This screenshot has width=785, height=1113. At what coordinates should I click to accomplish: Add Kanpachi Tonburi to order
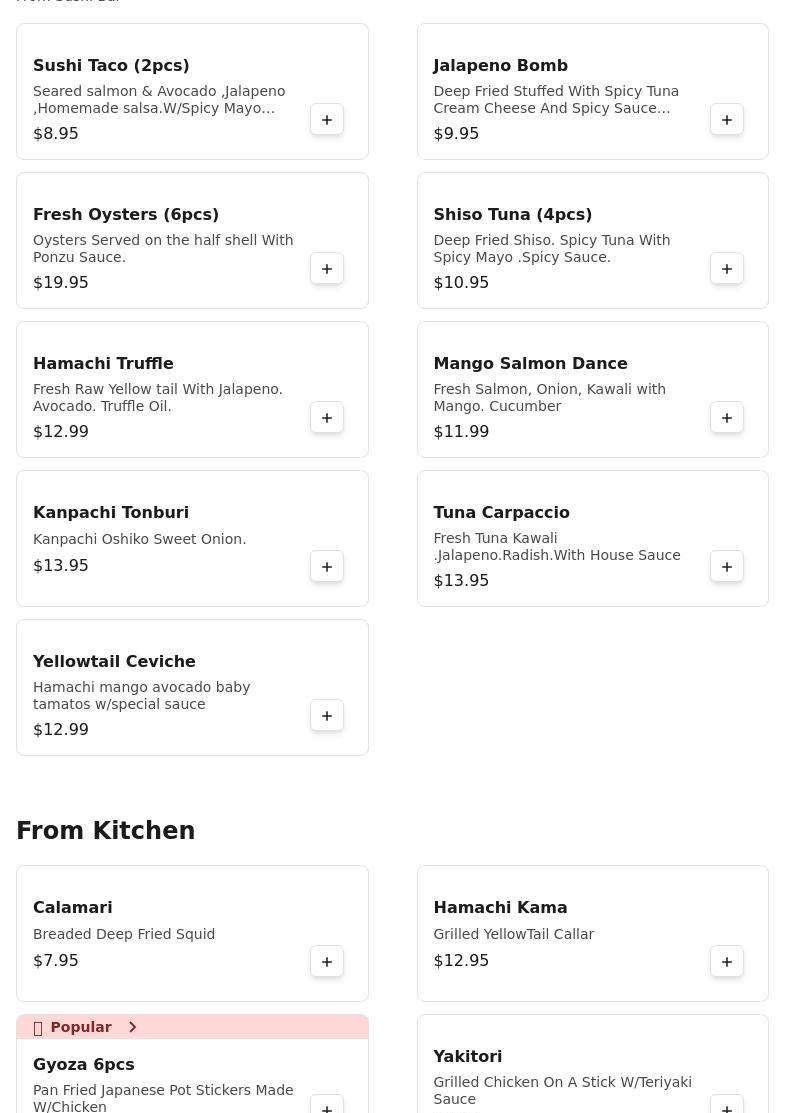coord(327,567)
